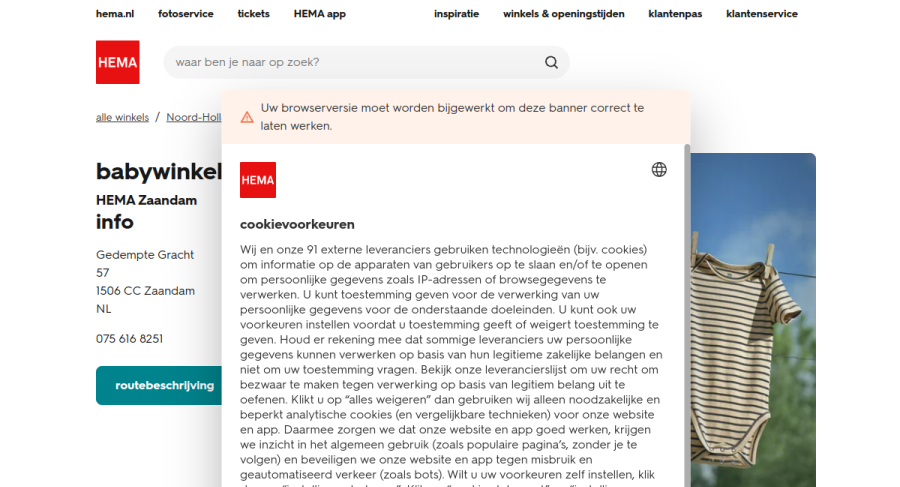The height and width of the screenshot is (487, 900).
Task: Click the 'Gedempte Gracht' street address text
Action: coord(145,255)
